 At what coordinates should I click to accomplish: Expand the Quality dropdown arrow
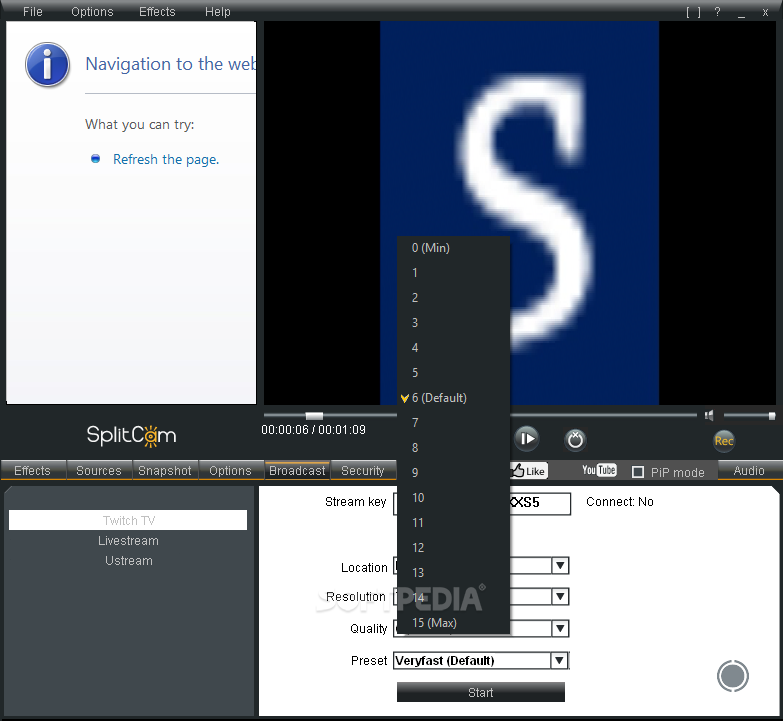560,629
